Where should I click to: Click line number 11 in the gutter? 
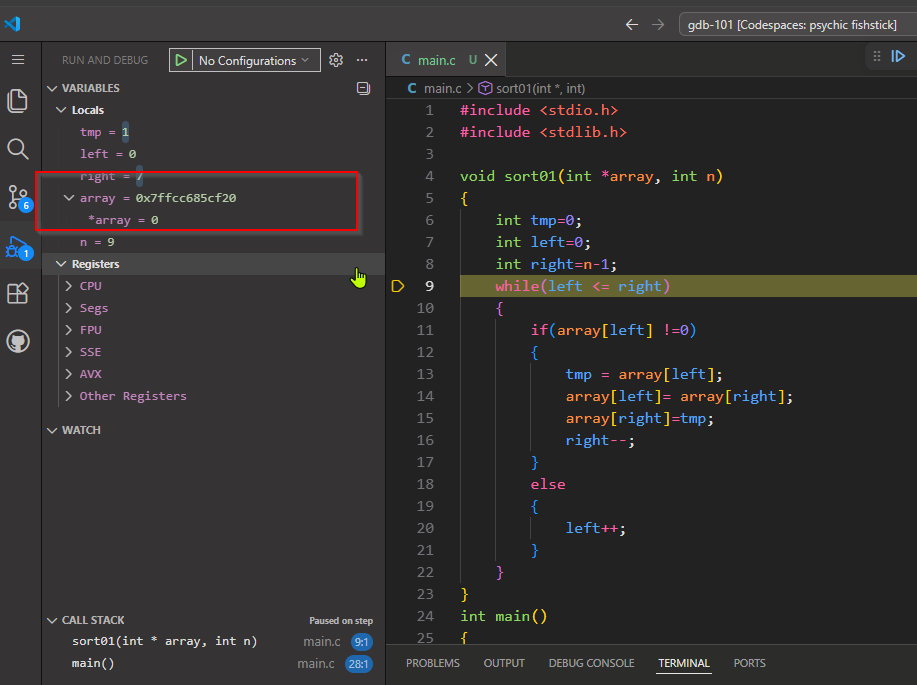[x=425, y=330]
